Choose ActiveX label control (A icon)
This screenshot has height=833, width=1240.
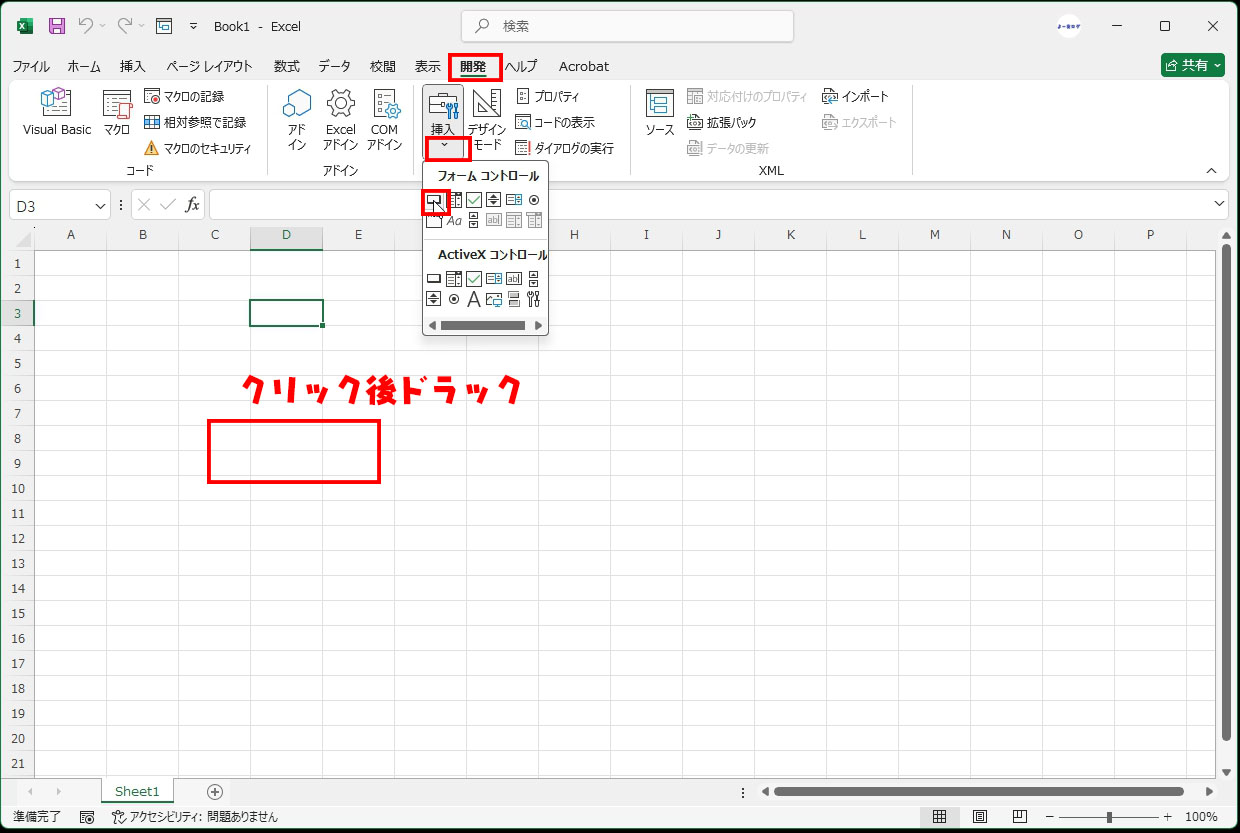[474, 299]
